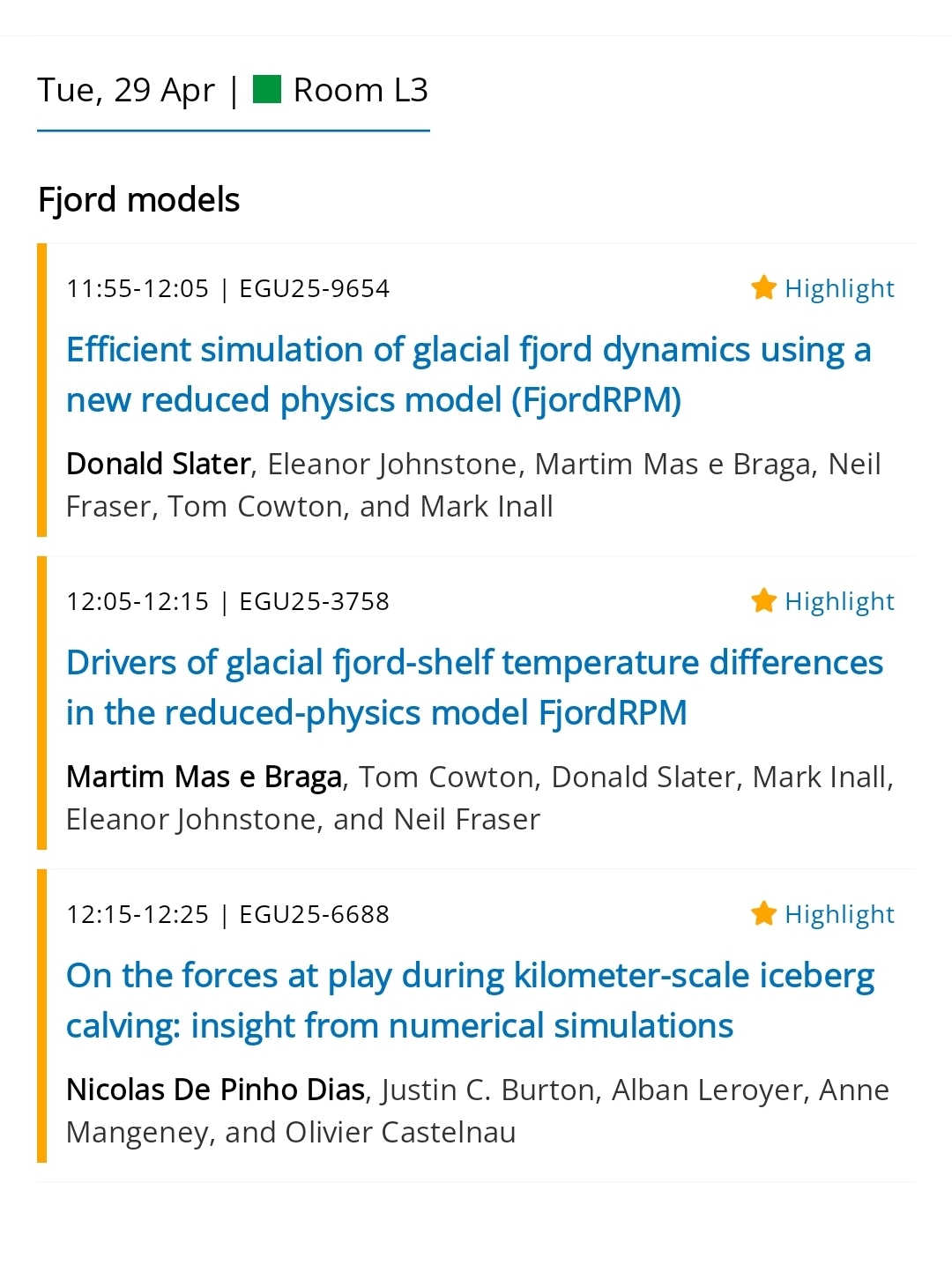This screenshot has width=952, height=1265.
Task: Click the star icon for EGU25-9654
Action: [x=763, y=287]
